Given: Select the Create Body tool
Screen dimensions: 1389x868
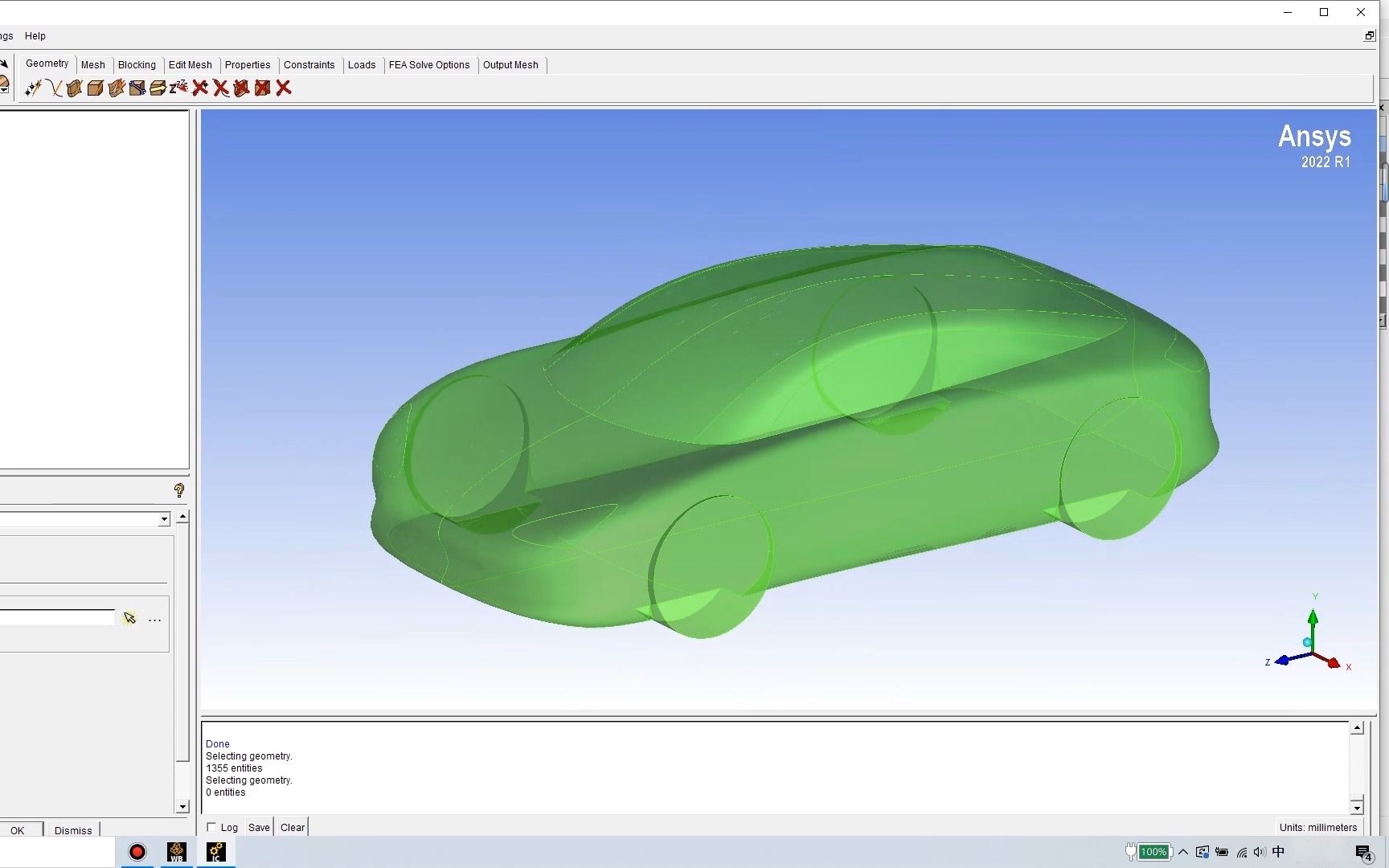Looking at the screenshot, I should (x=96, y=88).
